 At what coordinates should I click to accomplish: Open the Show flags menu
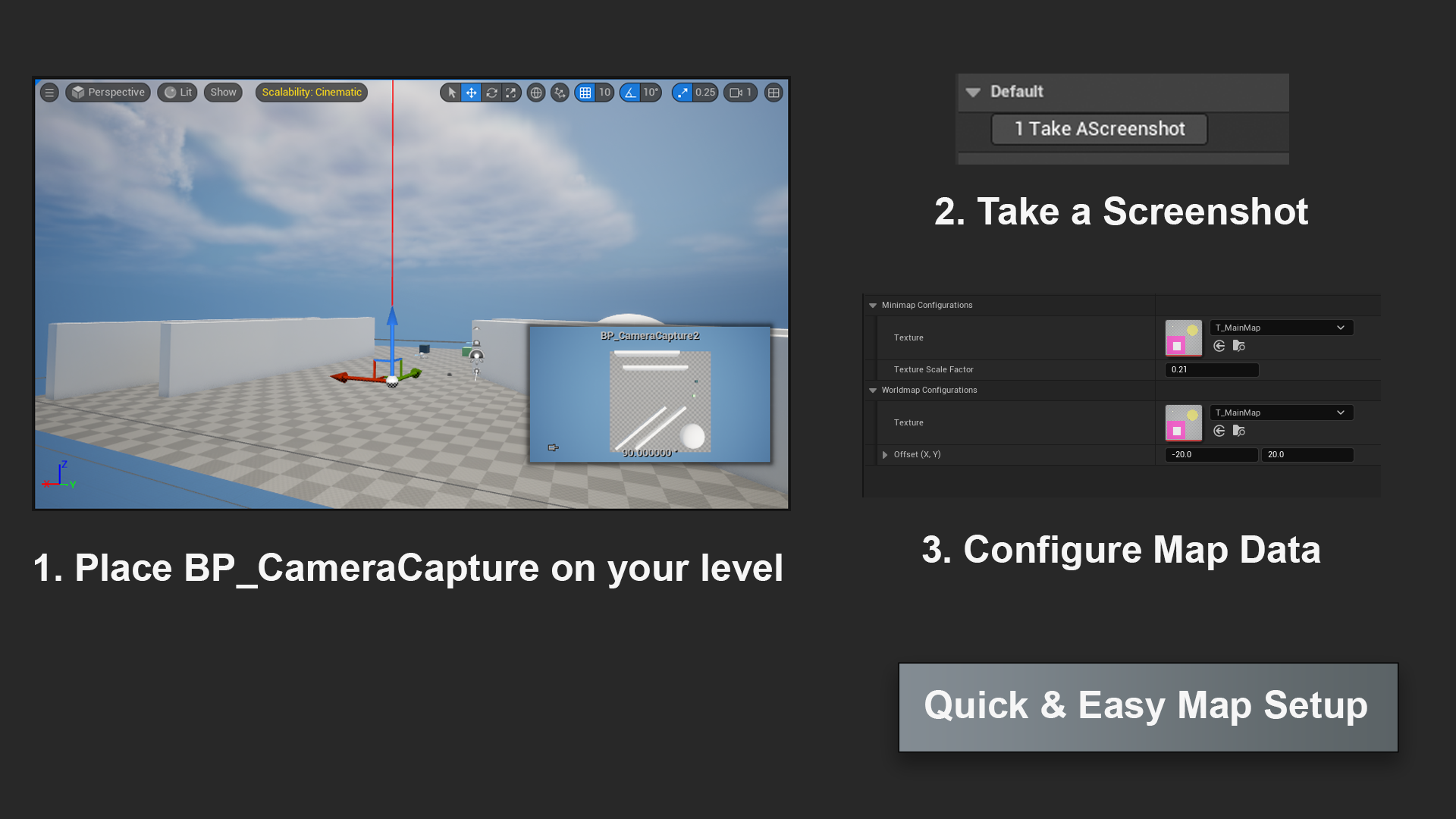pyautogui.click(x=223, y=93)
